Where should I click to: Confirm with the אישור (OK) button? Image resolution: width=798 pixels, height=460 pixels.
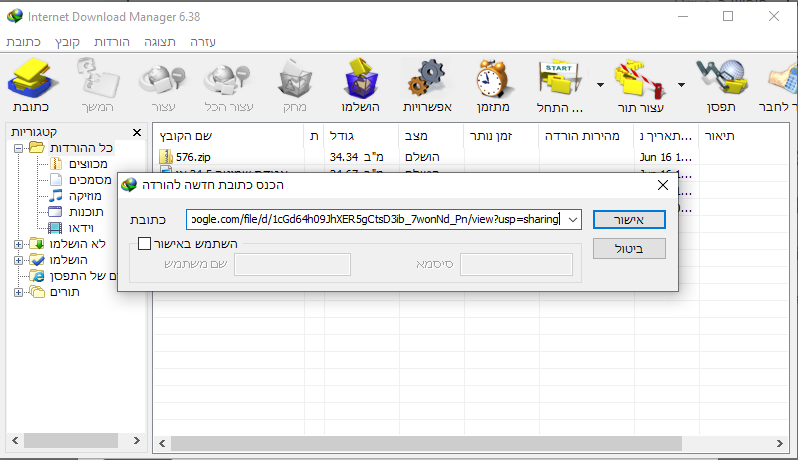point(629,220)
